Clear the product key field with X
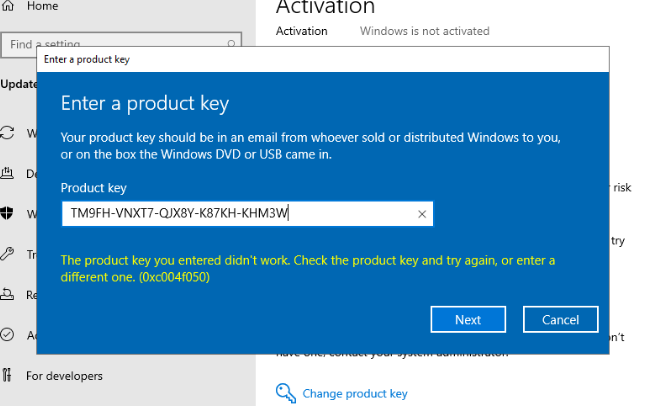The width and height of the screenshot is (657, 406). (422, 214)
